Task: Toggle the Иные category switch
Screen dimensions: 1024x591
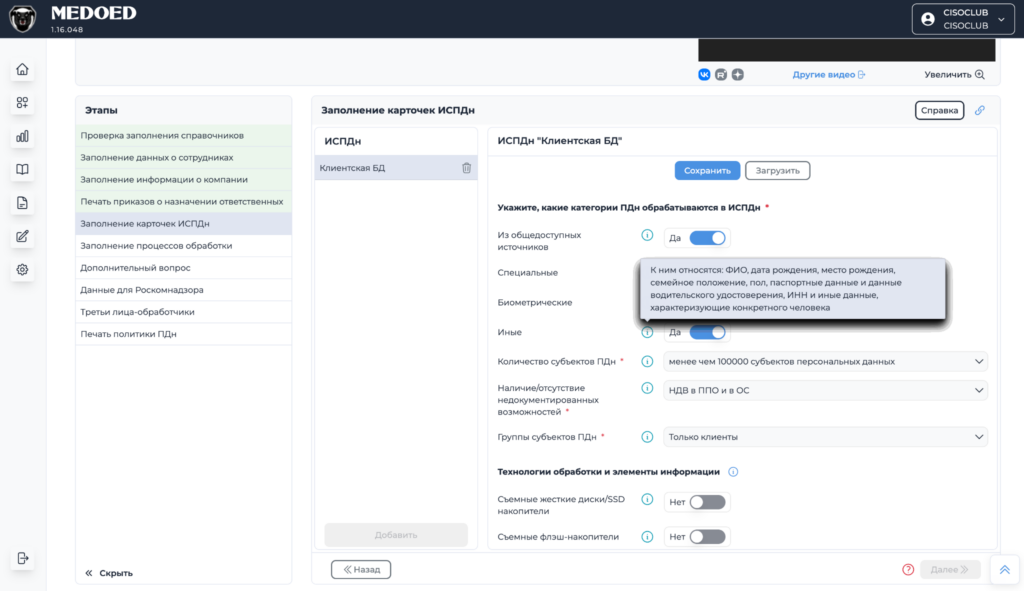Action: pos(708,332)
